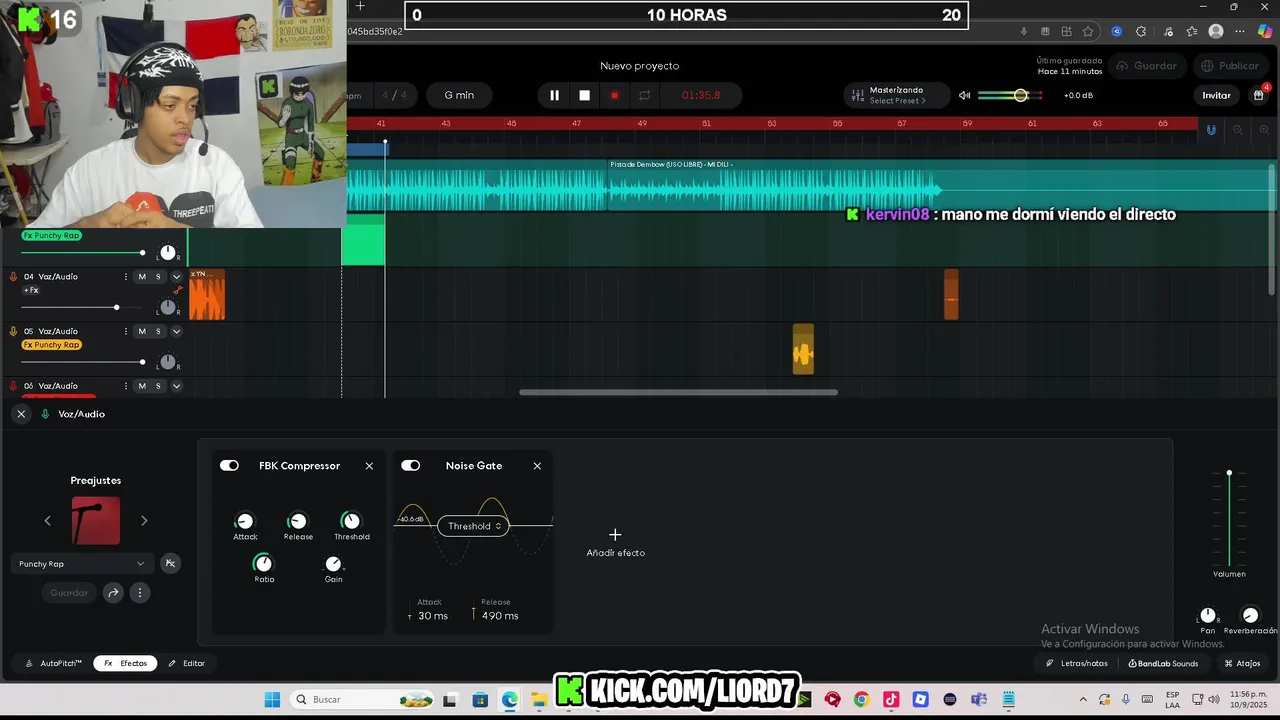The width and height of the screenshot is (1280, 720).
Task: Click track 04 pan knob
Action: click(168, 307)
